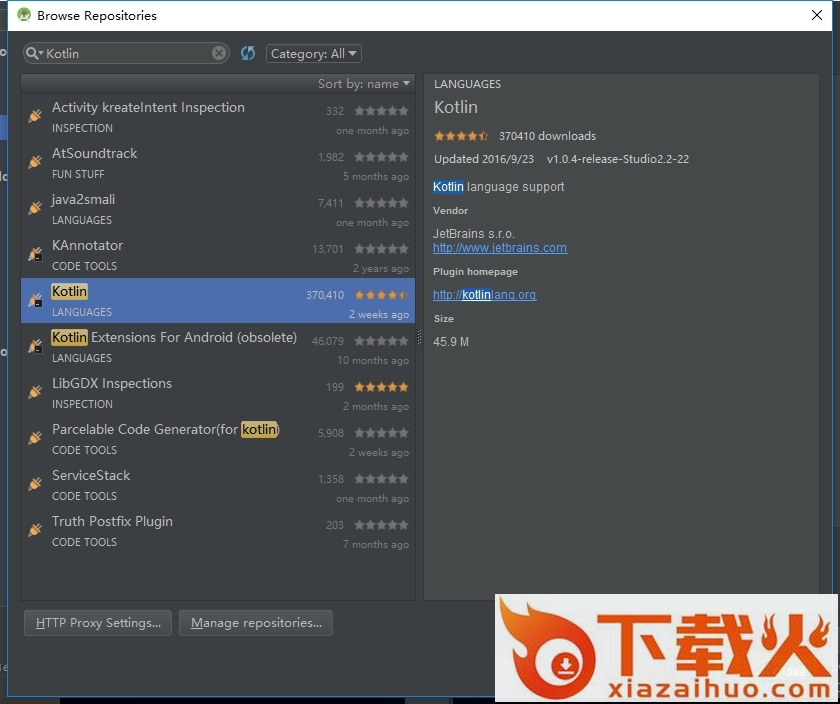Image resolution: width=840 pixels, height=704 pixels.
Task: Open the jetbrains.com vendor link
Action: (x=500, y=248)
